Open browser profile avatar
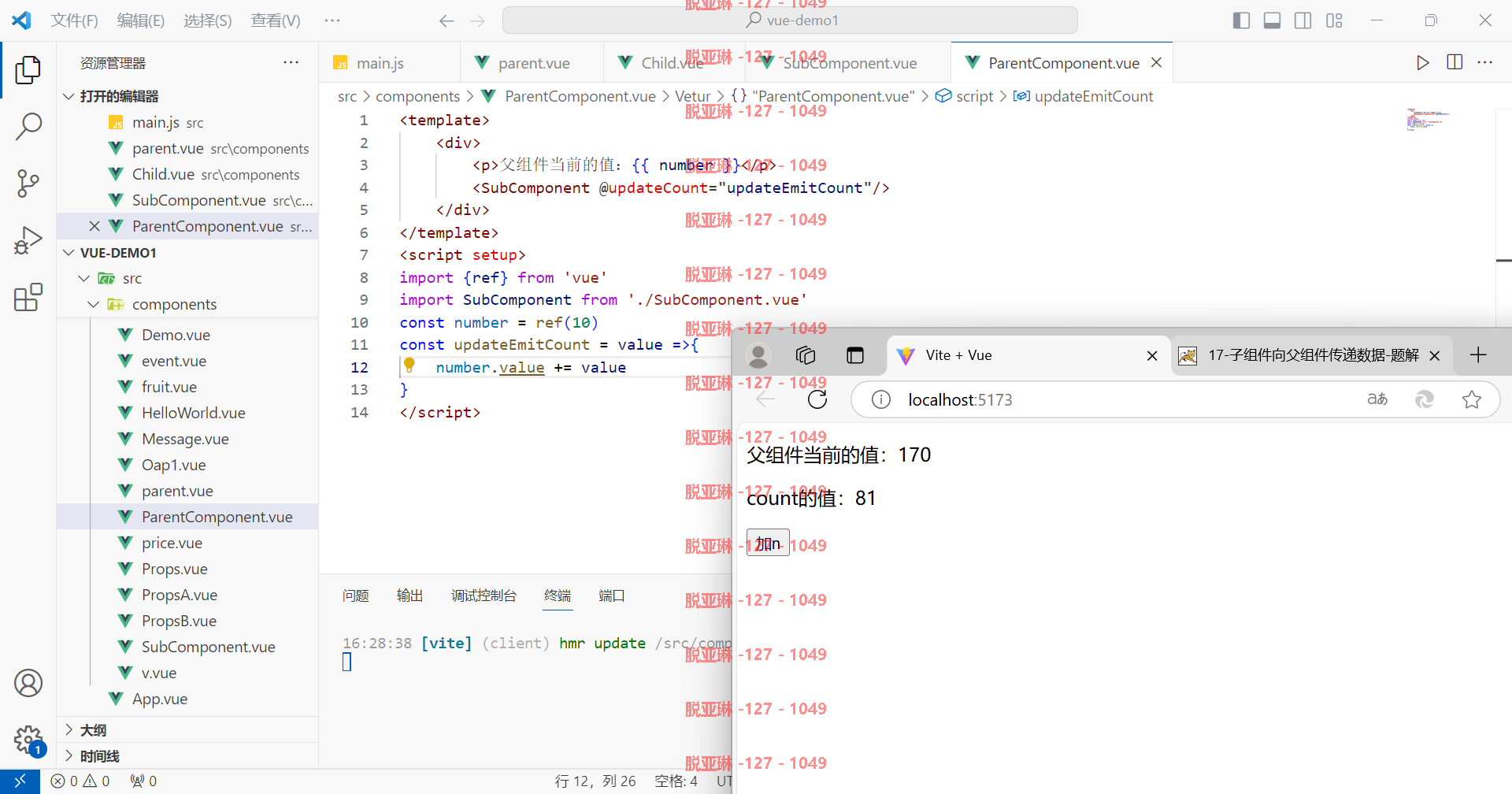 click(x=758, y=356)
